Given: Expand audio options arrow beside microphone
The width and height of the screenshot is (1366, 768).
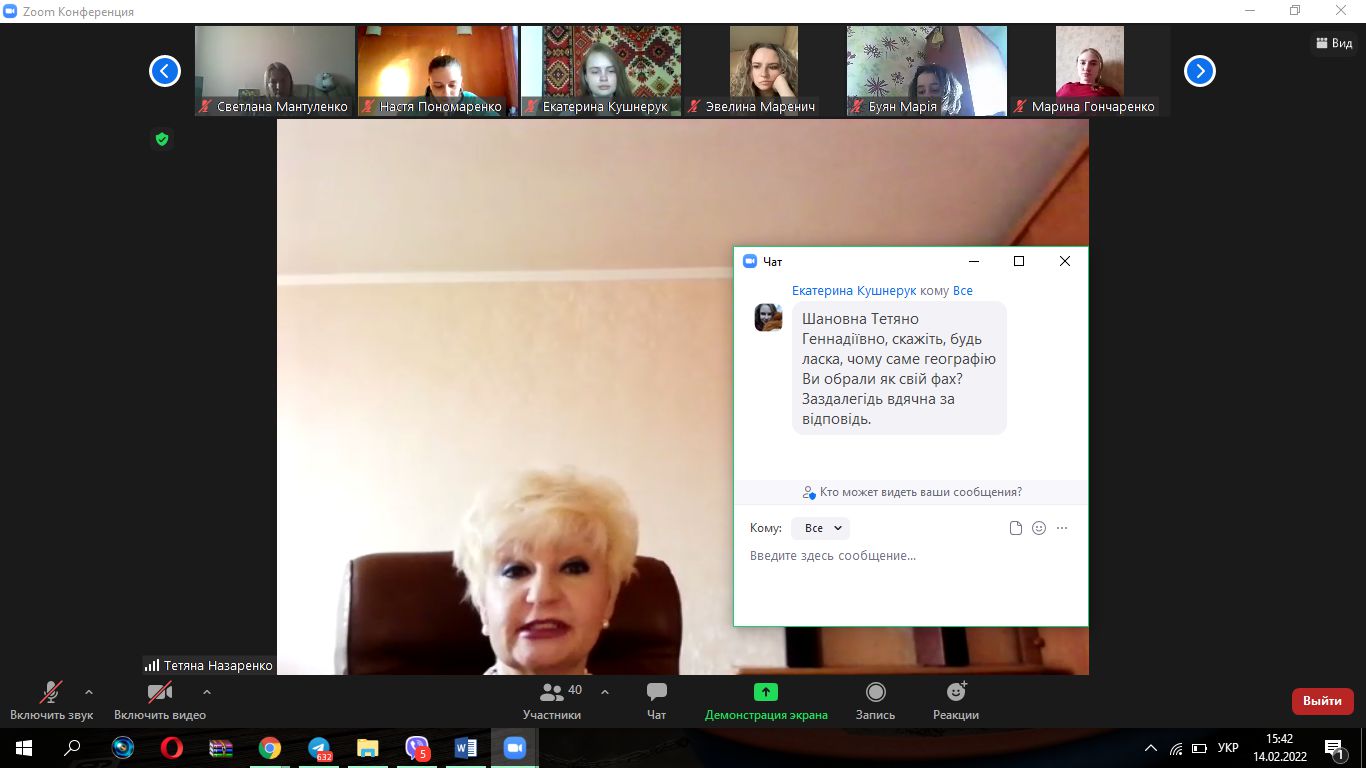Looking at the screenshot, I should point(89,691).
